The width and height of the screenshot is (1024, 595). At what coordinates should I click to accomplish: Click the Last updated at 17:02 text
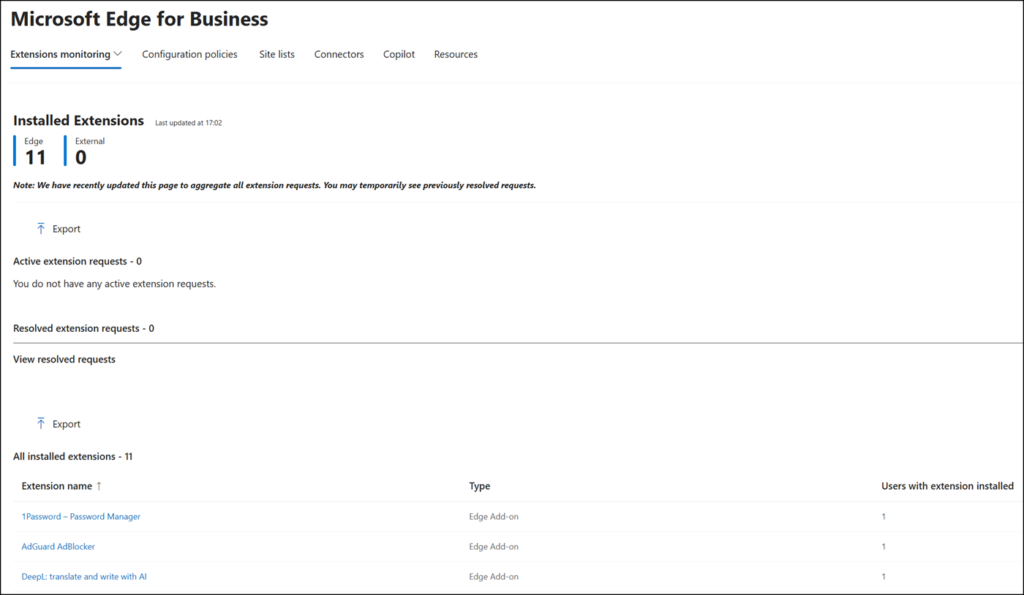[x=189, y=123]
